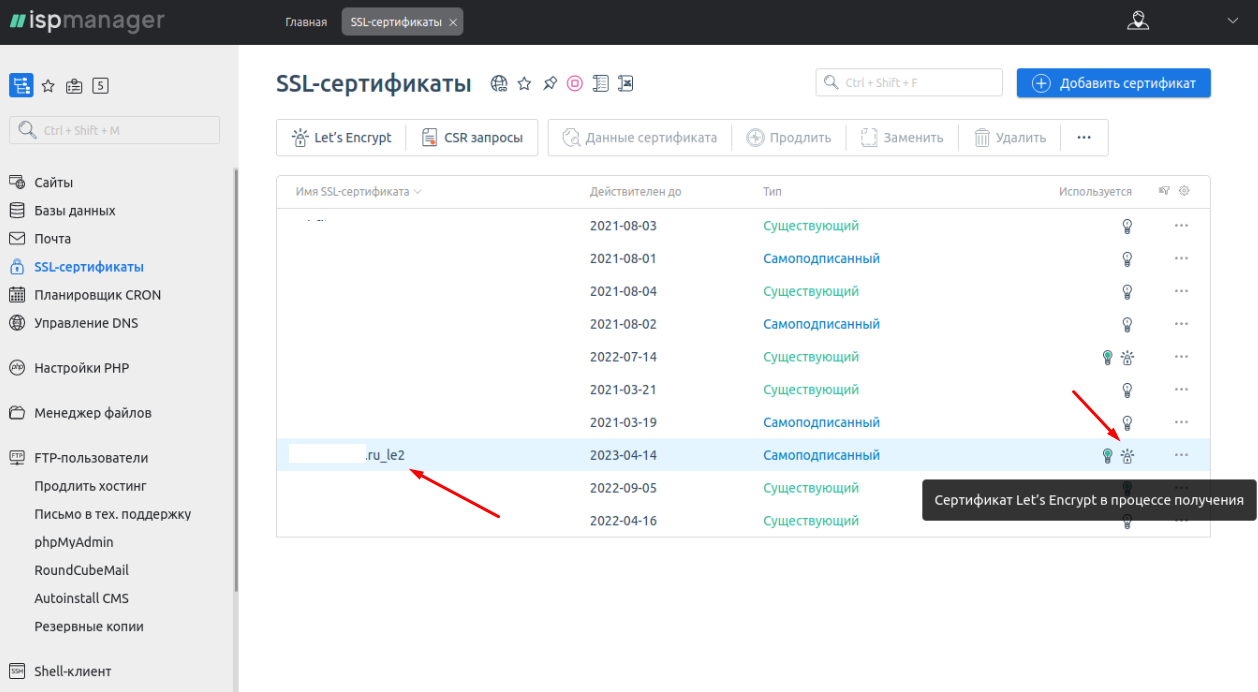
Task: Click the green lightbulb in the 2022-07-14 row
Action: point(1107,357)
